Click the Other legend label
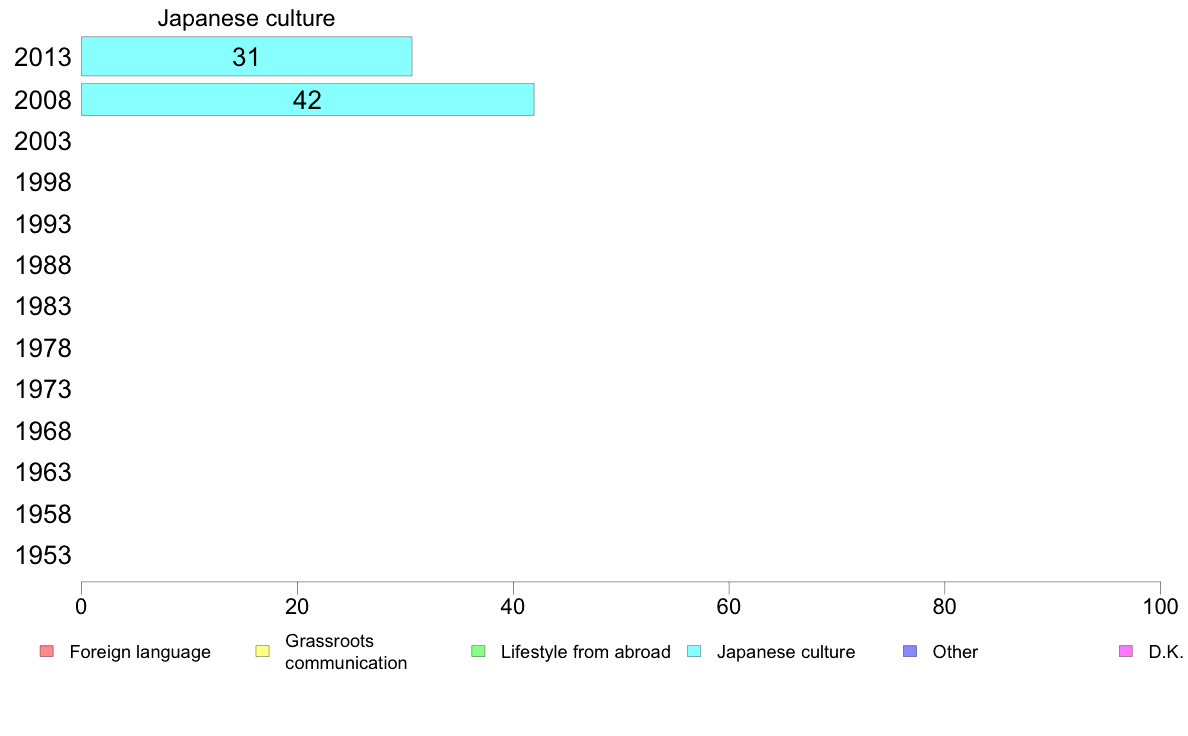 click(955, 652)
